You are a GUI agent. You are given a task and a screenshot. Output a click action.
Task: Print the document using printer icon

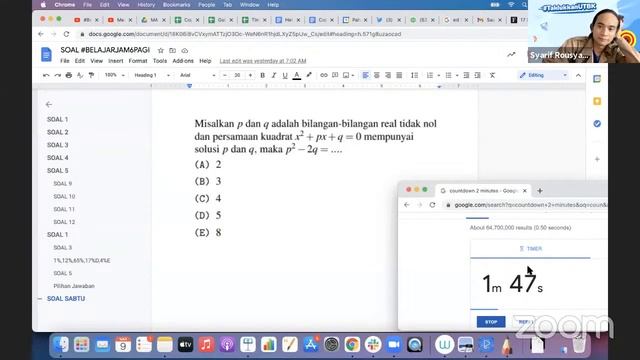pyautogui.click(x=69, y=76)
